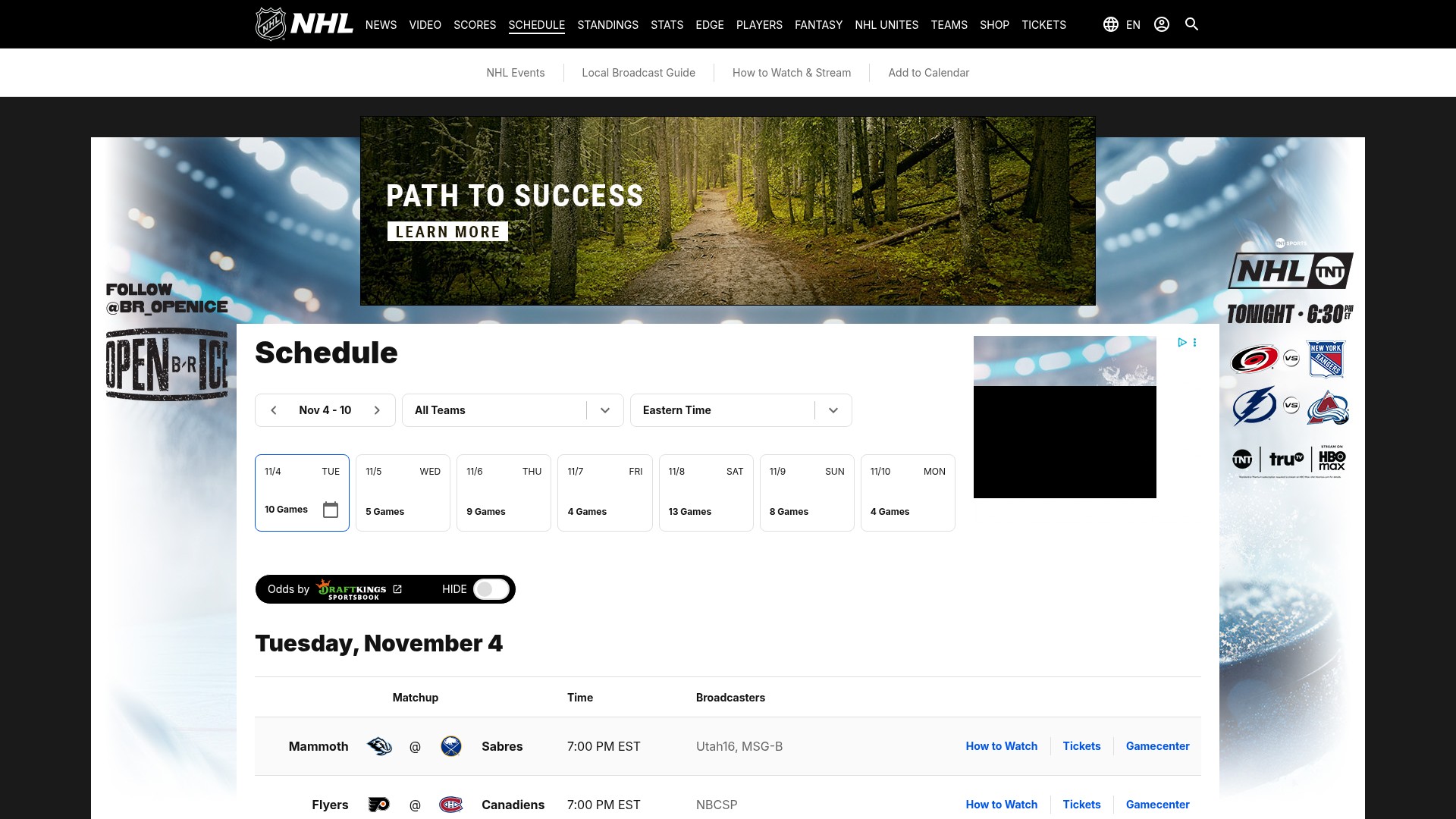Open the STANDINGS menu
This screenshot has height=819, width=1456.
[607, 25]
